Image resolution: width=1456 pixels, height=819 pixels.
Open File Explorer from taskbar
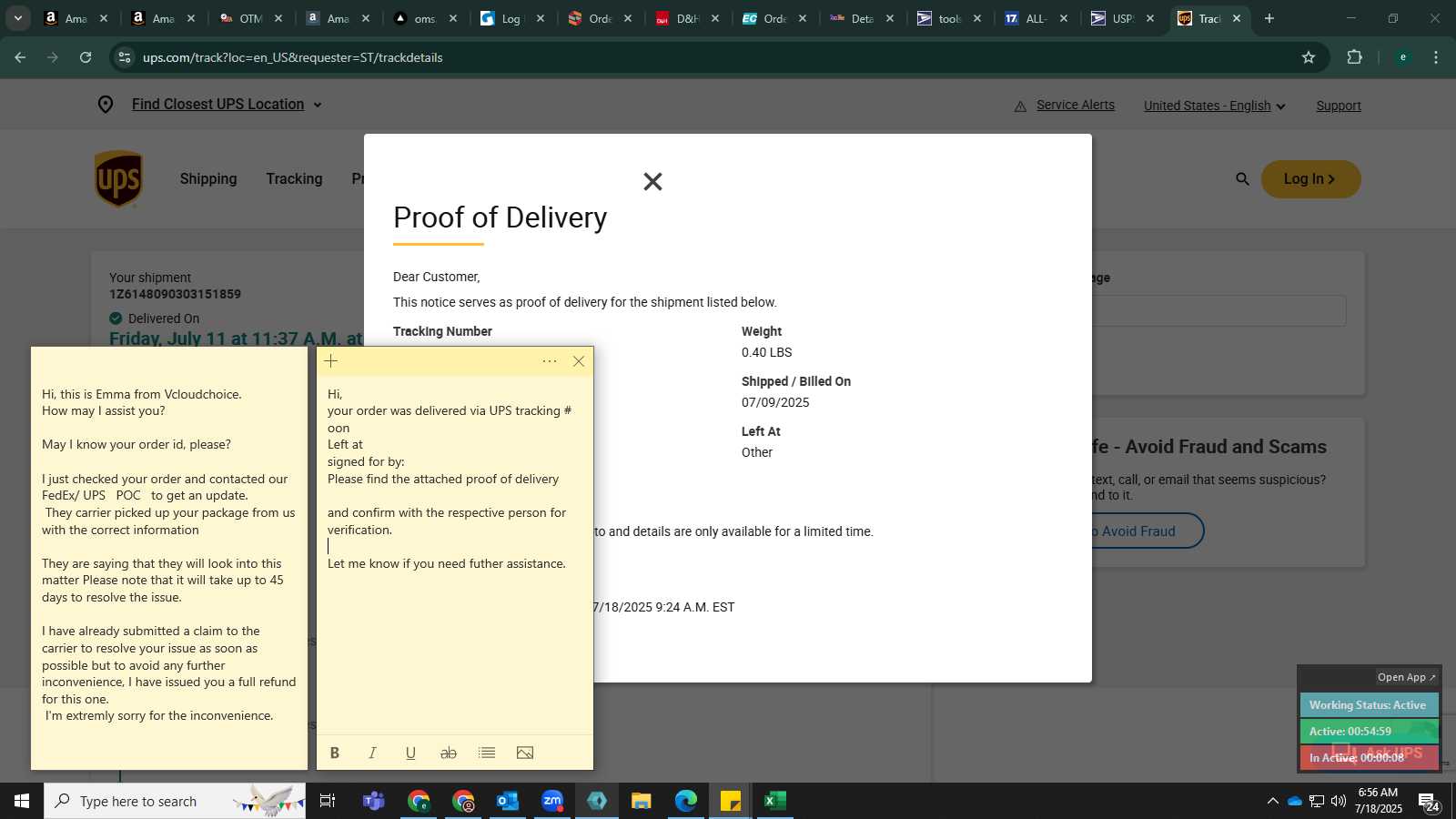(642, 801)
